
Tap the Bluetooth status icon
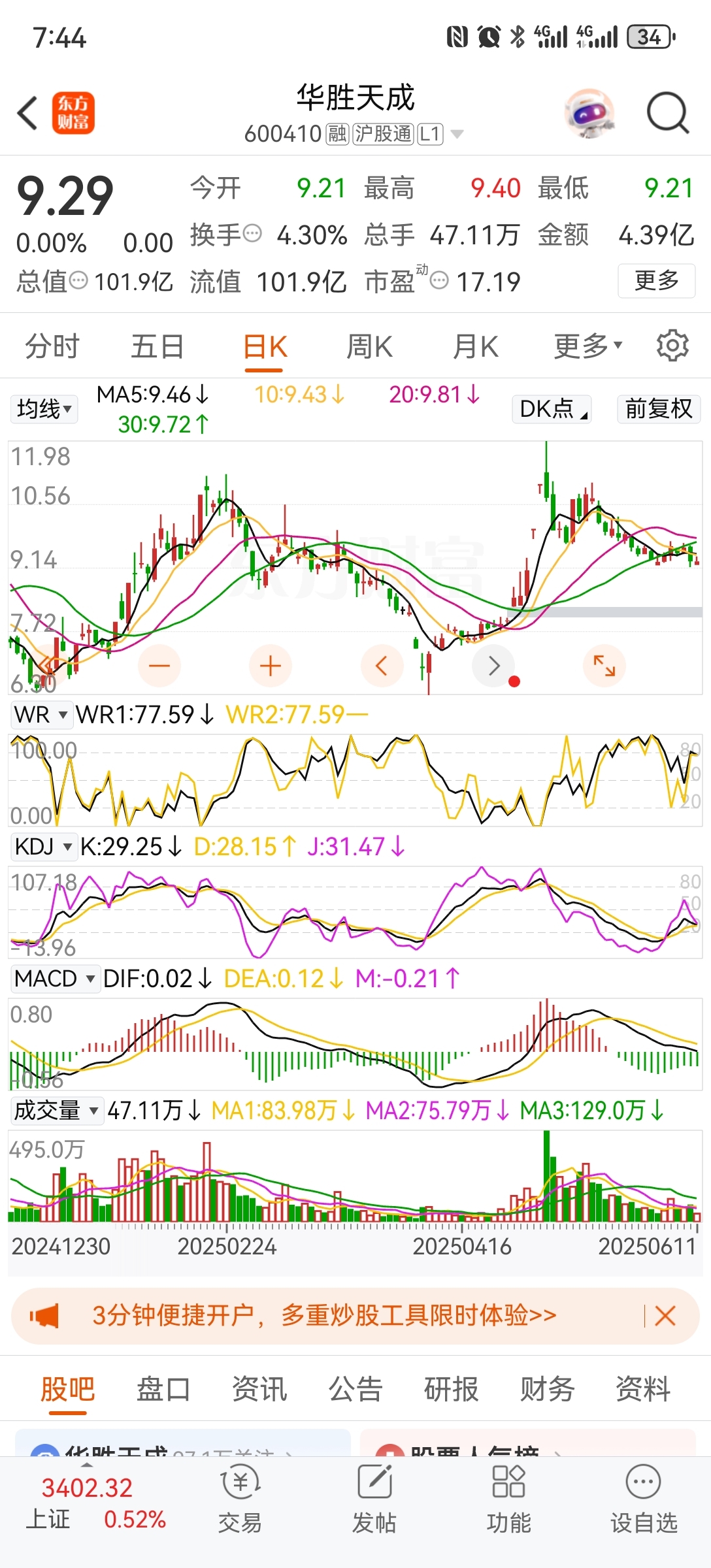coord(518,37)
